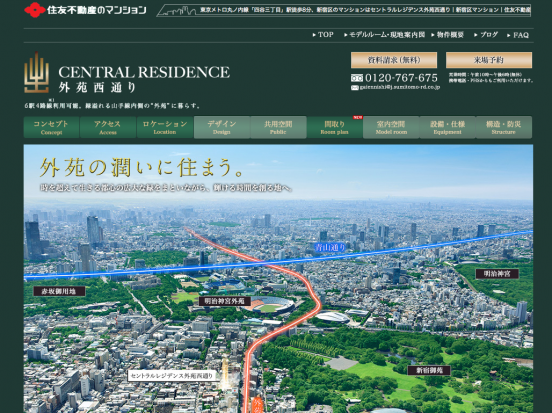Click the 明治神宮外苑 label on aerial photo
The width and height of the screenshot is (552, 413).
(225, 301)
